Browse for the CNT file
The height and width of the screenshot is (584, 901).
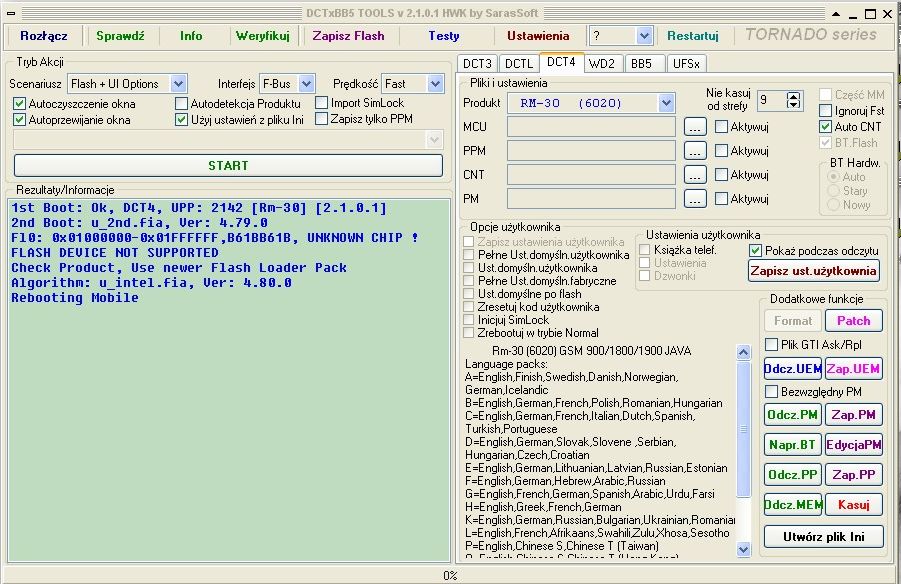pos(695,175)
